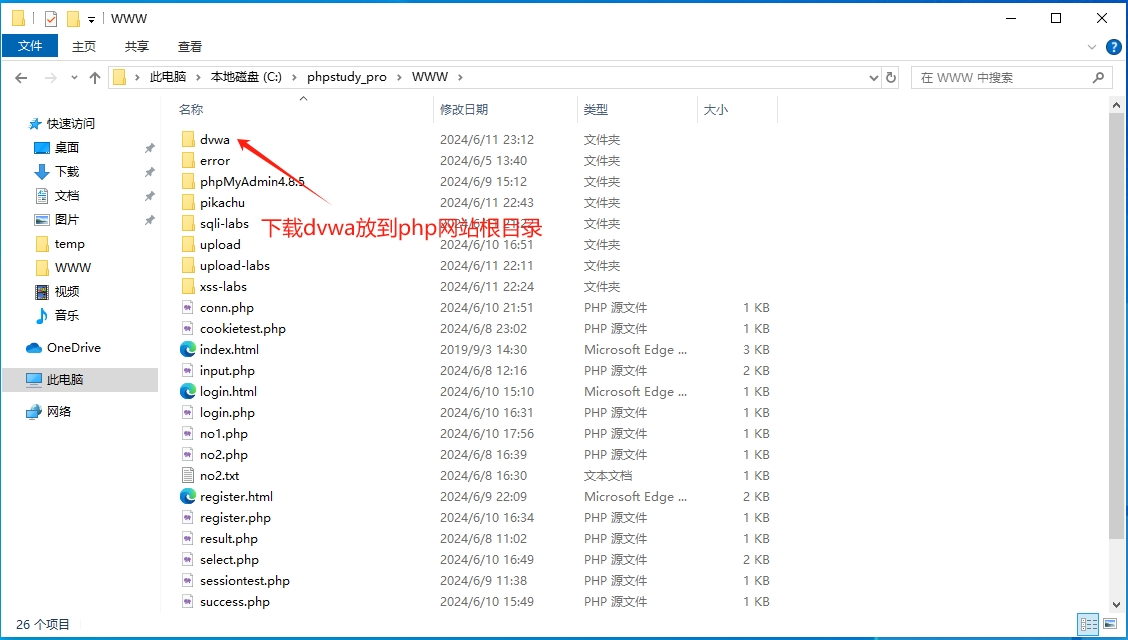
Task: Select the select.php file name
Action: tap(229, 559)
